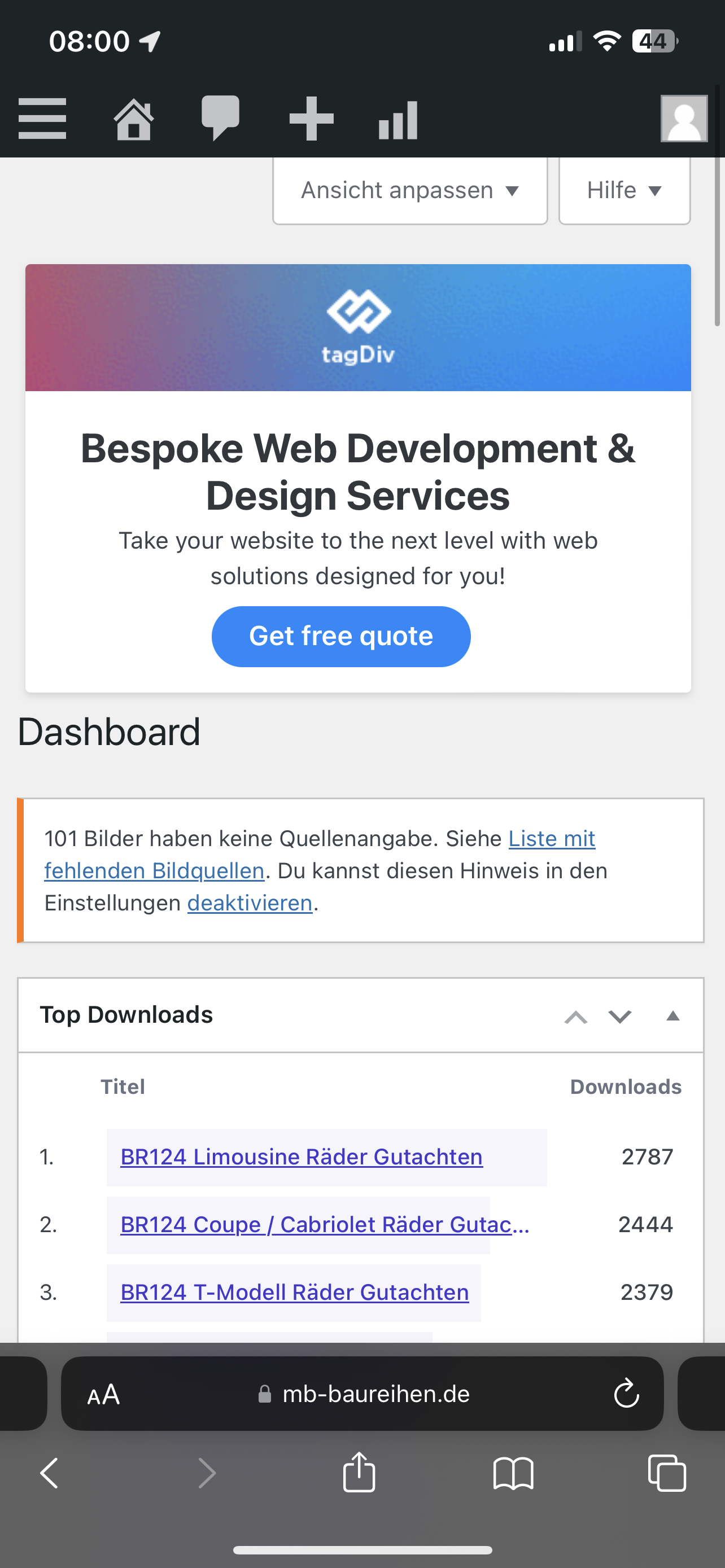Open comments speech bubble icon
725x1568 pixels.
(220, 118)
